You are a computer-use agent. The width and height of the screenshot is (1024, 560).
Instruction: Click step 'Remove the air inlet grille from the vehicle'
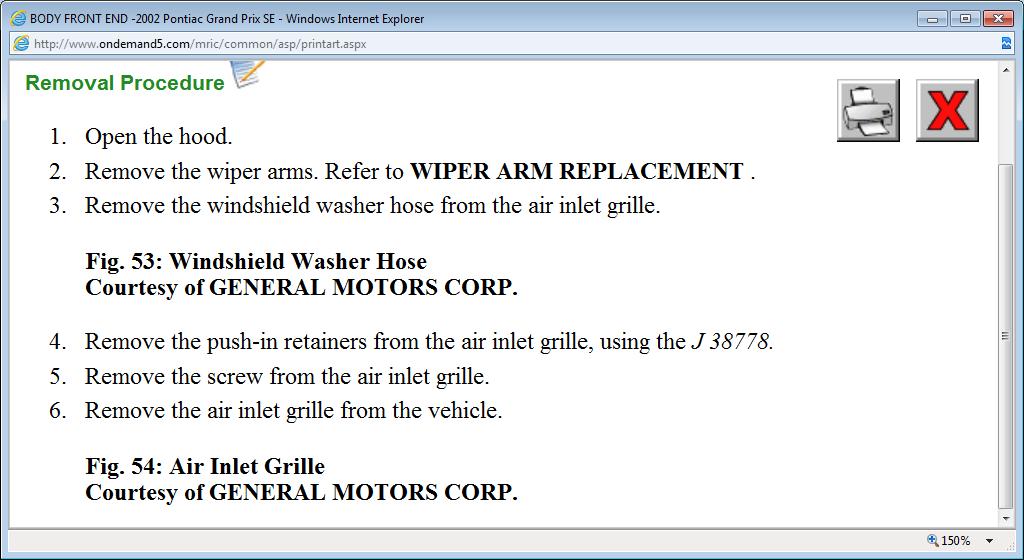coord(293,411)
